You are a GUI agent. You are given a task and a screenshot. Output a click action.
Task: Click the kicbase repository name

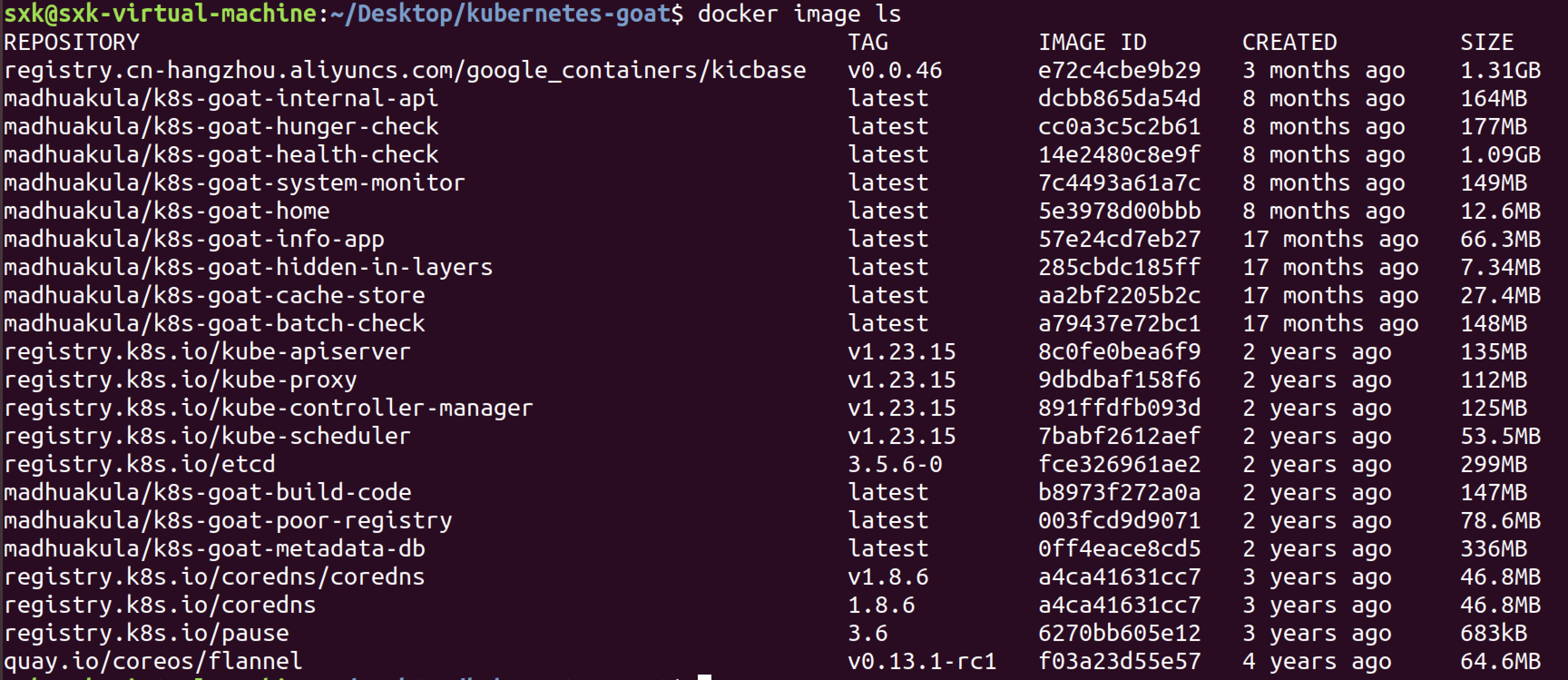(405, 71)
